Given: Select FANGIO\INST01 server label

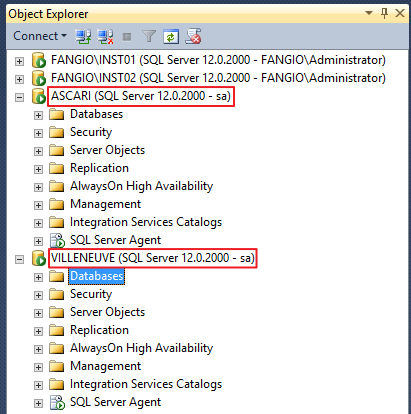Looking at the screenshot, I should tap(218, 60).
